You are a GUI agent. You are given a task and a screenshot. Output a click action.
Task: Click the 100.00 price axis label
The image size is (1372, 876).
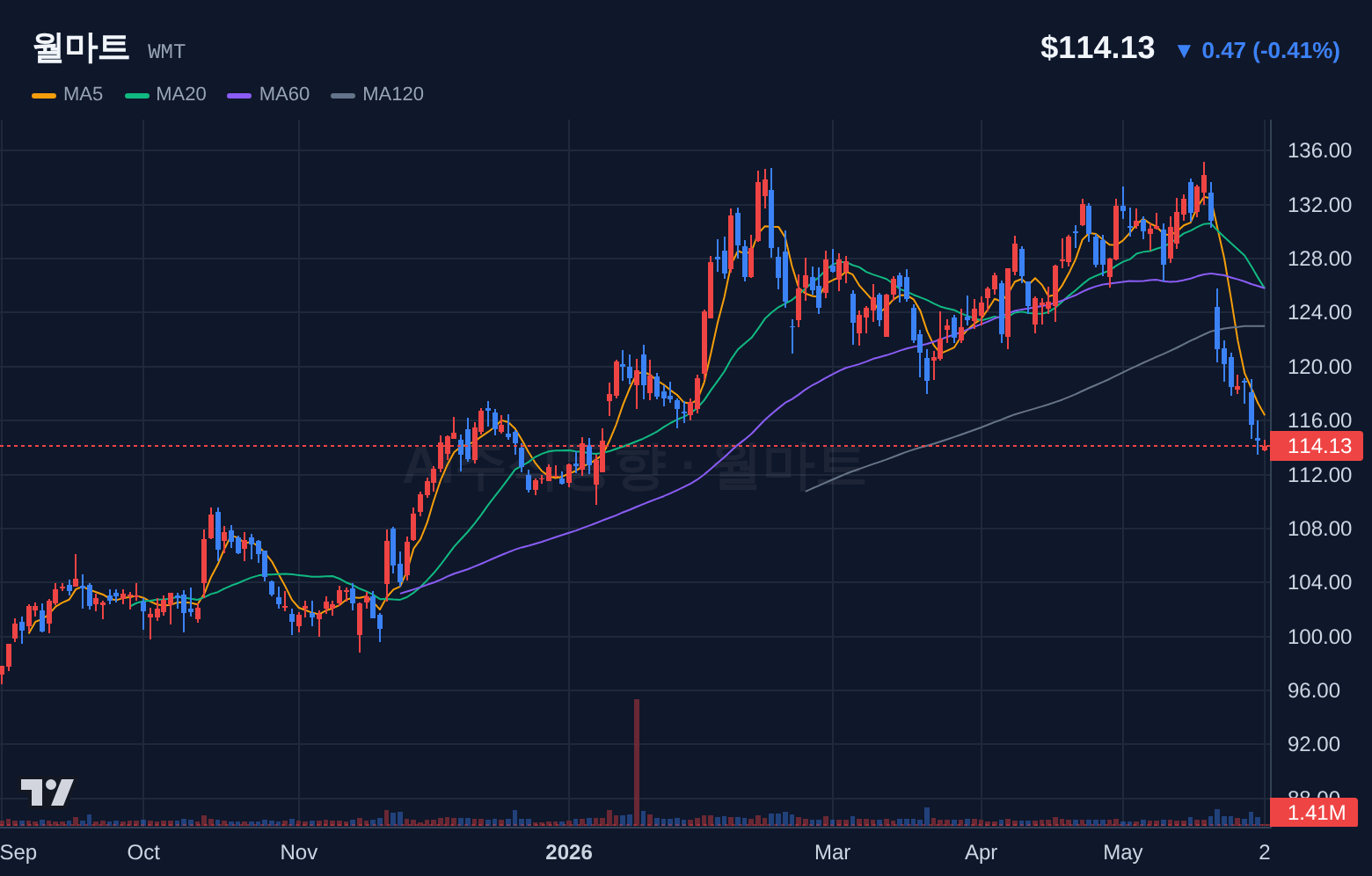[x=1319, y=637]
